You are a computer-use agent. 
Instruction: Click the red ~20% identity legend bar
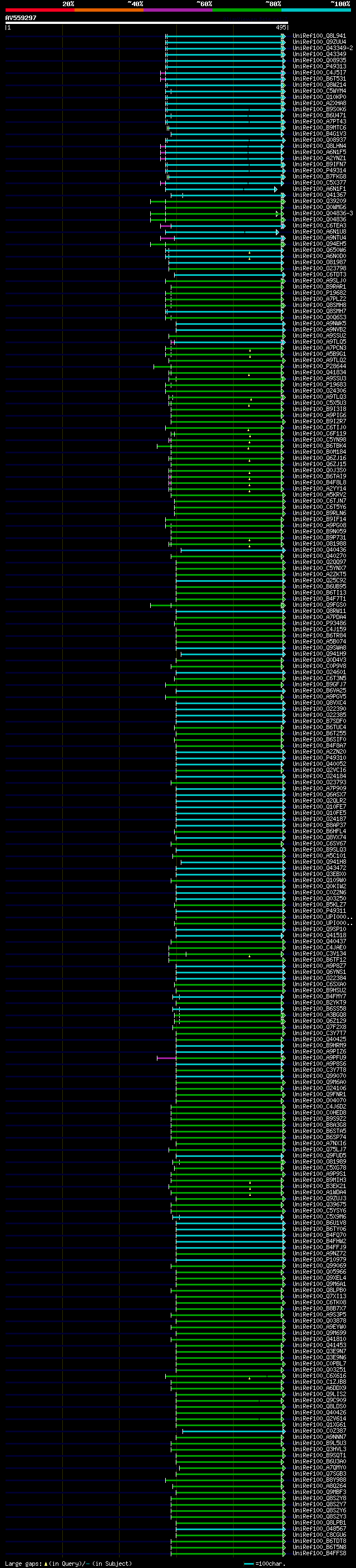point(39,10)
